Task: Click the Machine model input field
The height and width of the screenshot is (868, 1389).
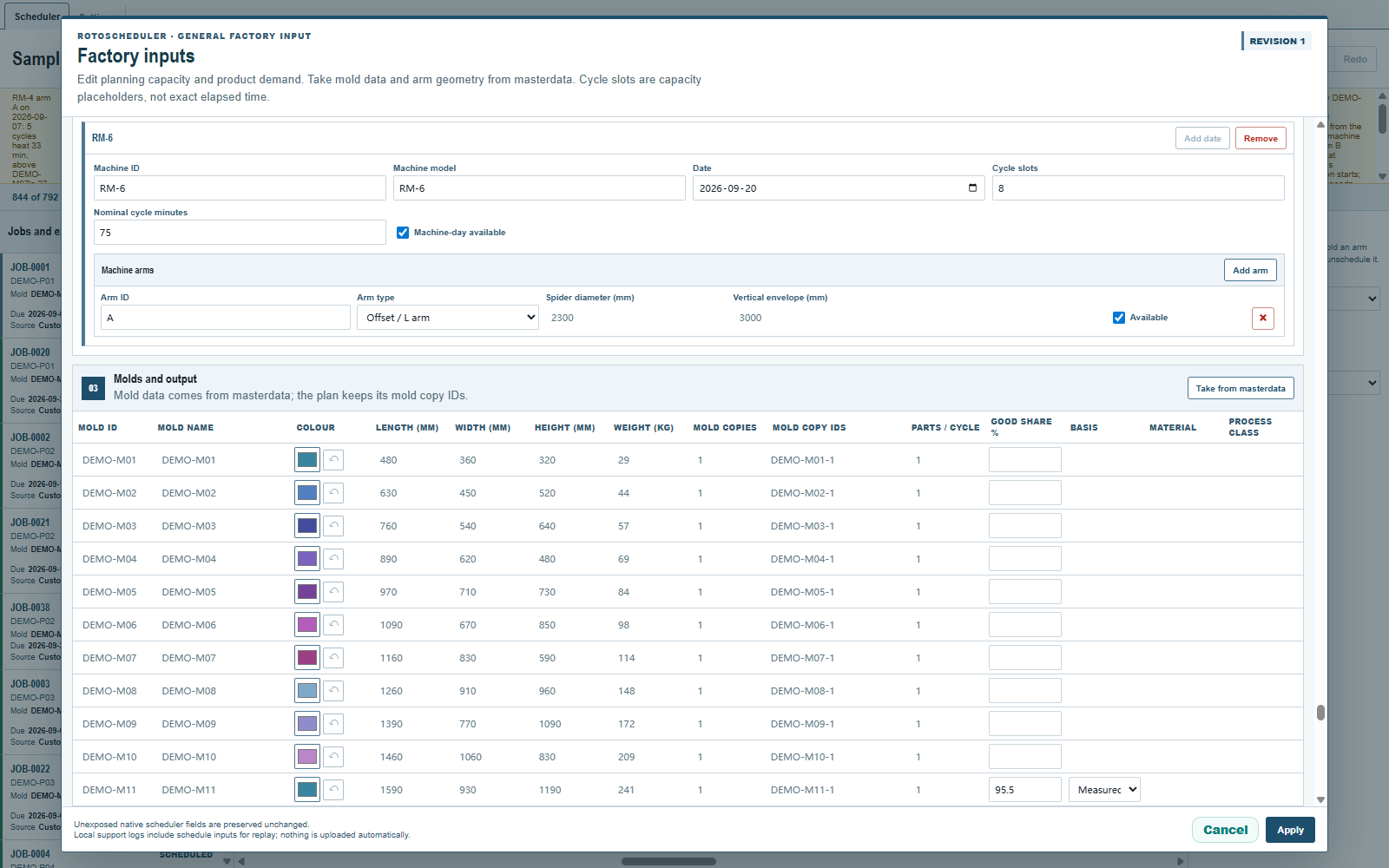Action: pos(539,188)
